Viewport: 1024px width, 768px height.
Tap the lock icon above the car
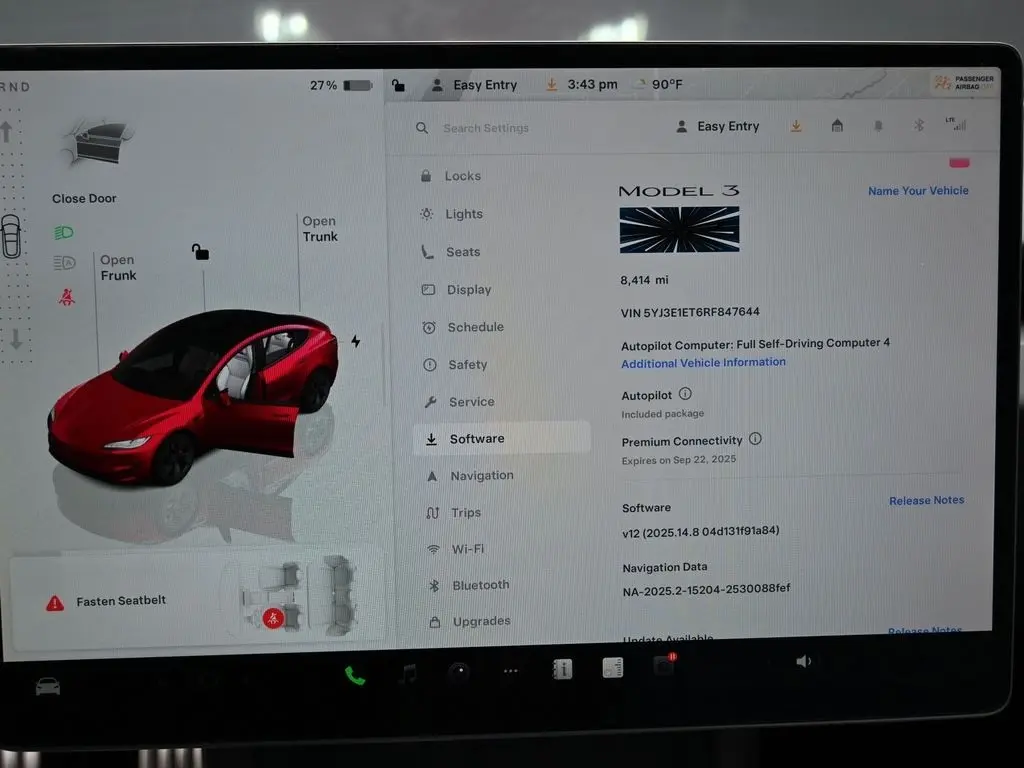200,251
